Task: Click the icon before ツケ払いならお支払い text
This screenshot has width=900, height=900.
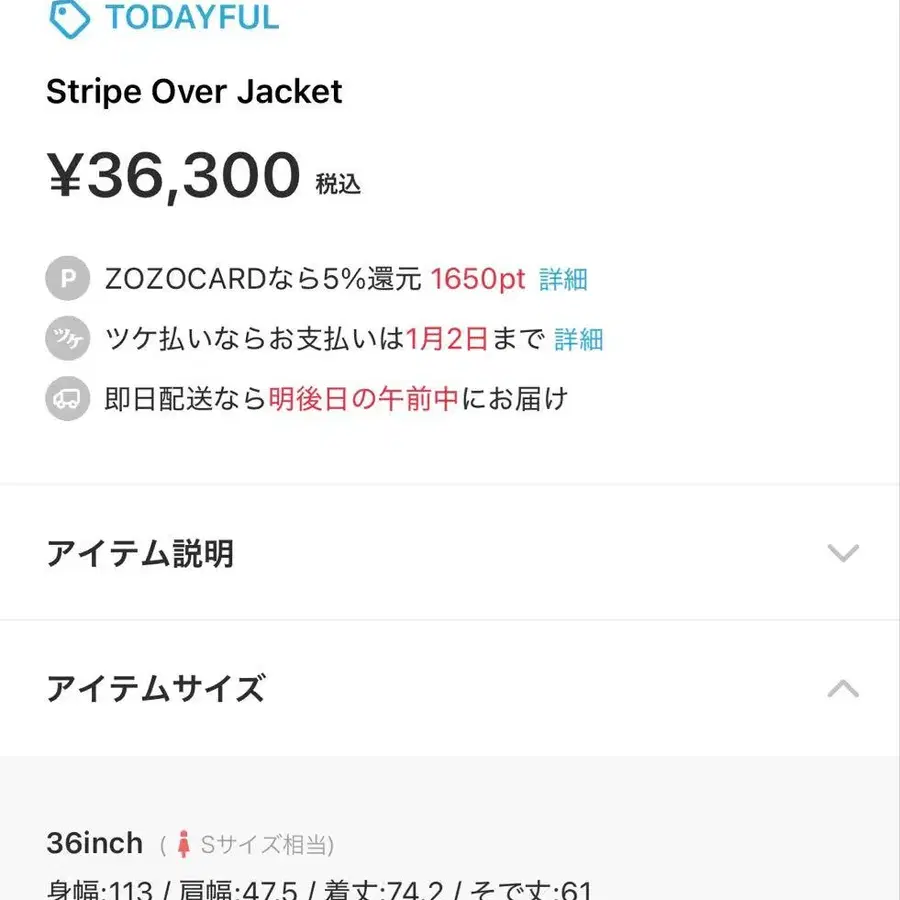Action: click(x=66, y=338)
